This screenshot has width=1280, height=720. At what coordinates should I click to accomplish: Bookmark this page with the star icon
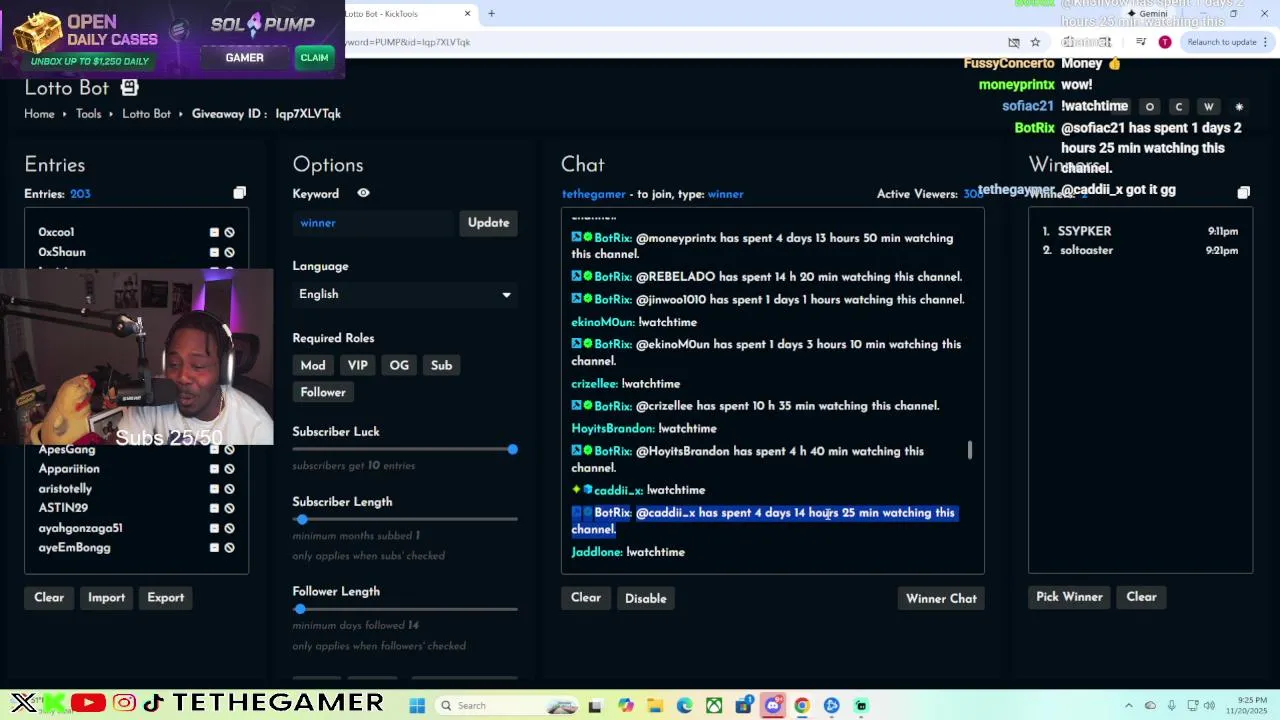(1035, 42)
